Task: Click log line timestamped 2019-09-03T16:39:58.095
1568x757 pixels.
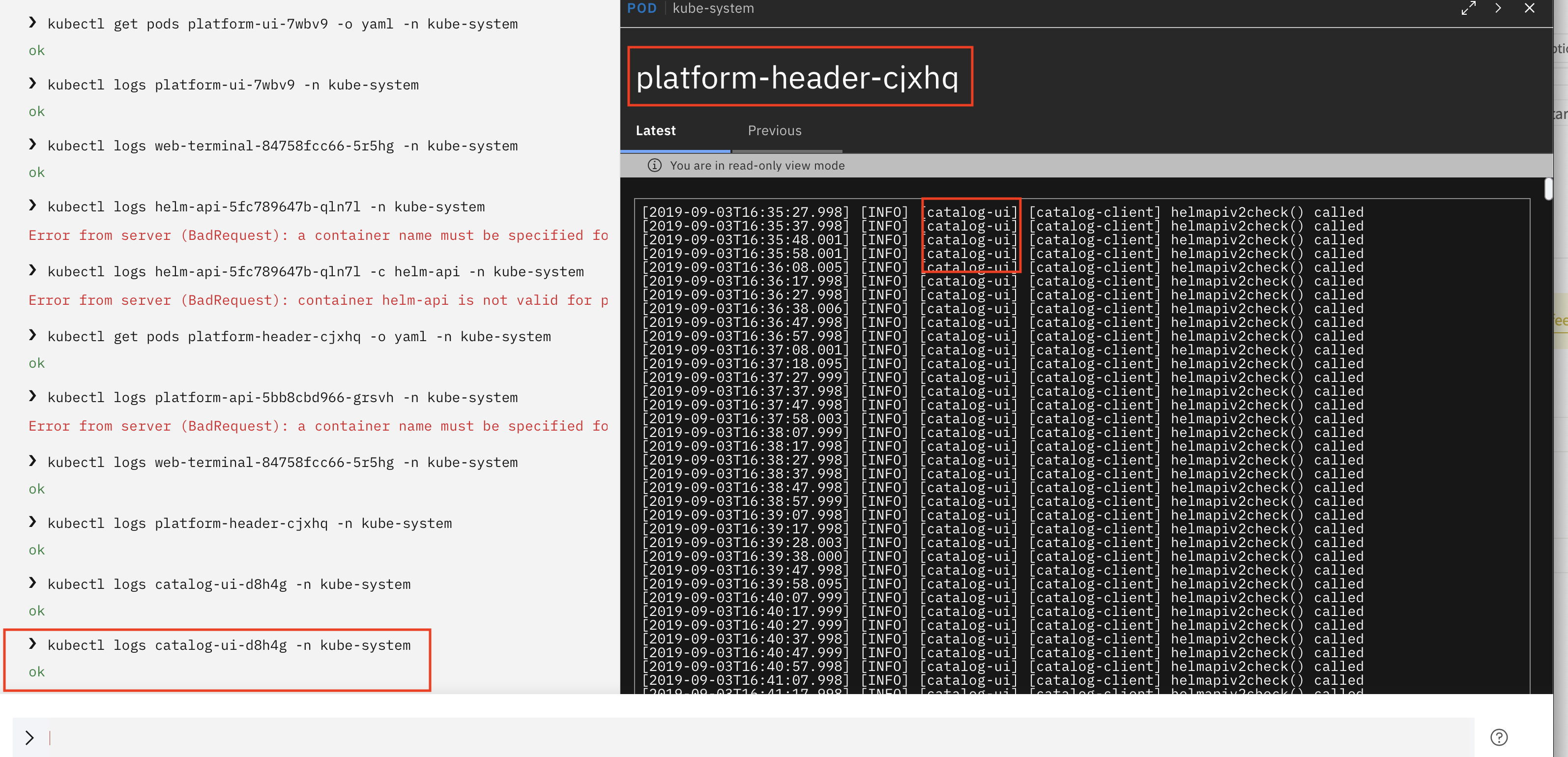Action: click(x=1003, y=584)
